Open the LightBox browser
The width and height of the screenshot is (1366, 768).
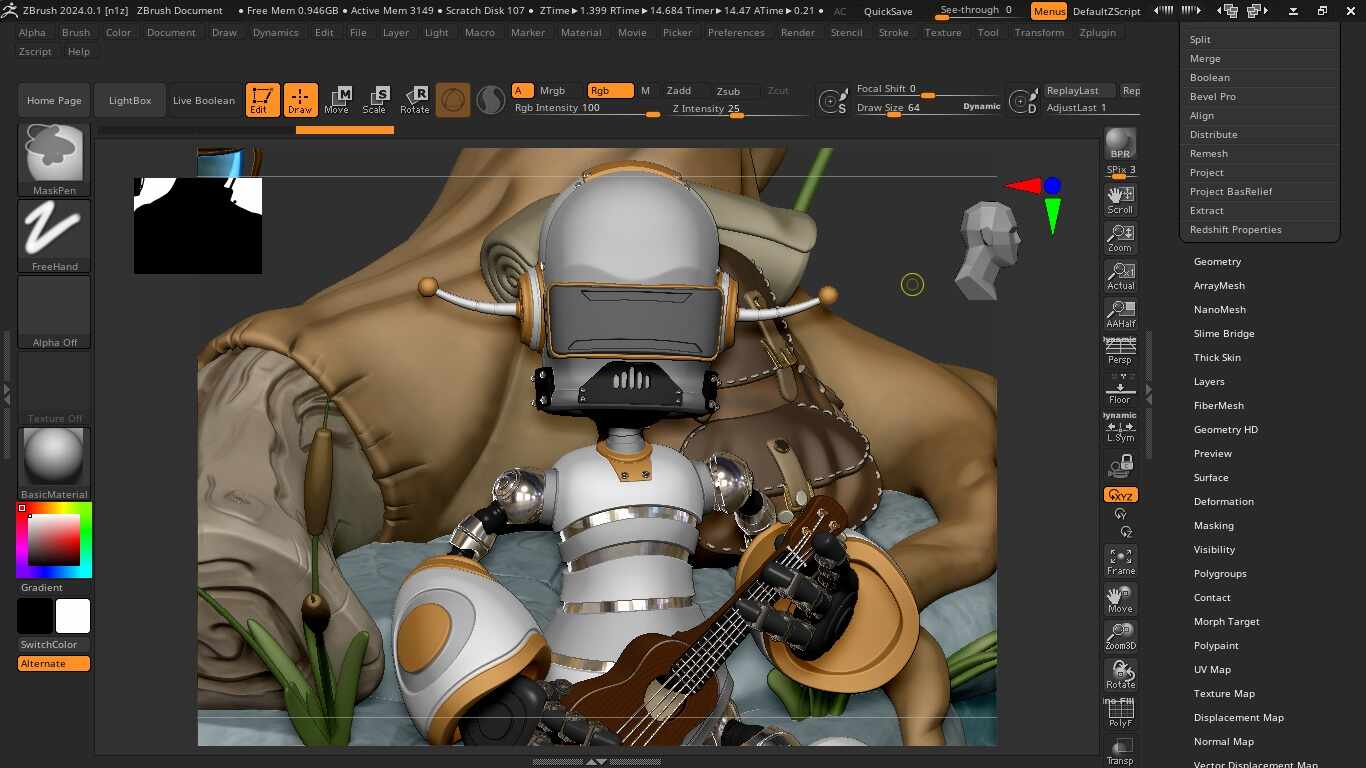point(129,99)
